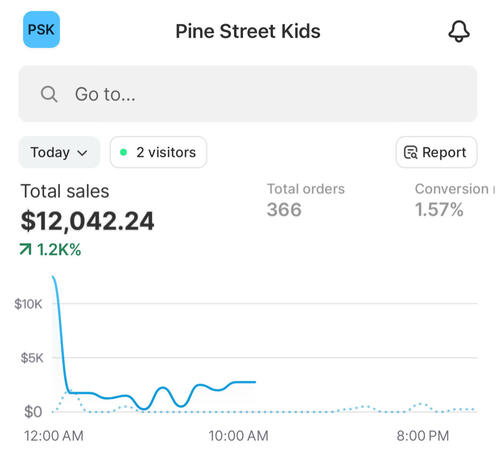
Task: Click the magnifier search icon
Action: click(49, 94)
